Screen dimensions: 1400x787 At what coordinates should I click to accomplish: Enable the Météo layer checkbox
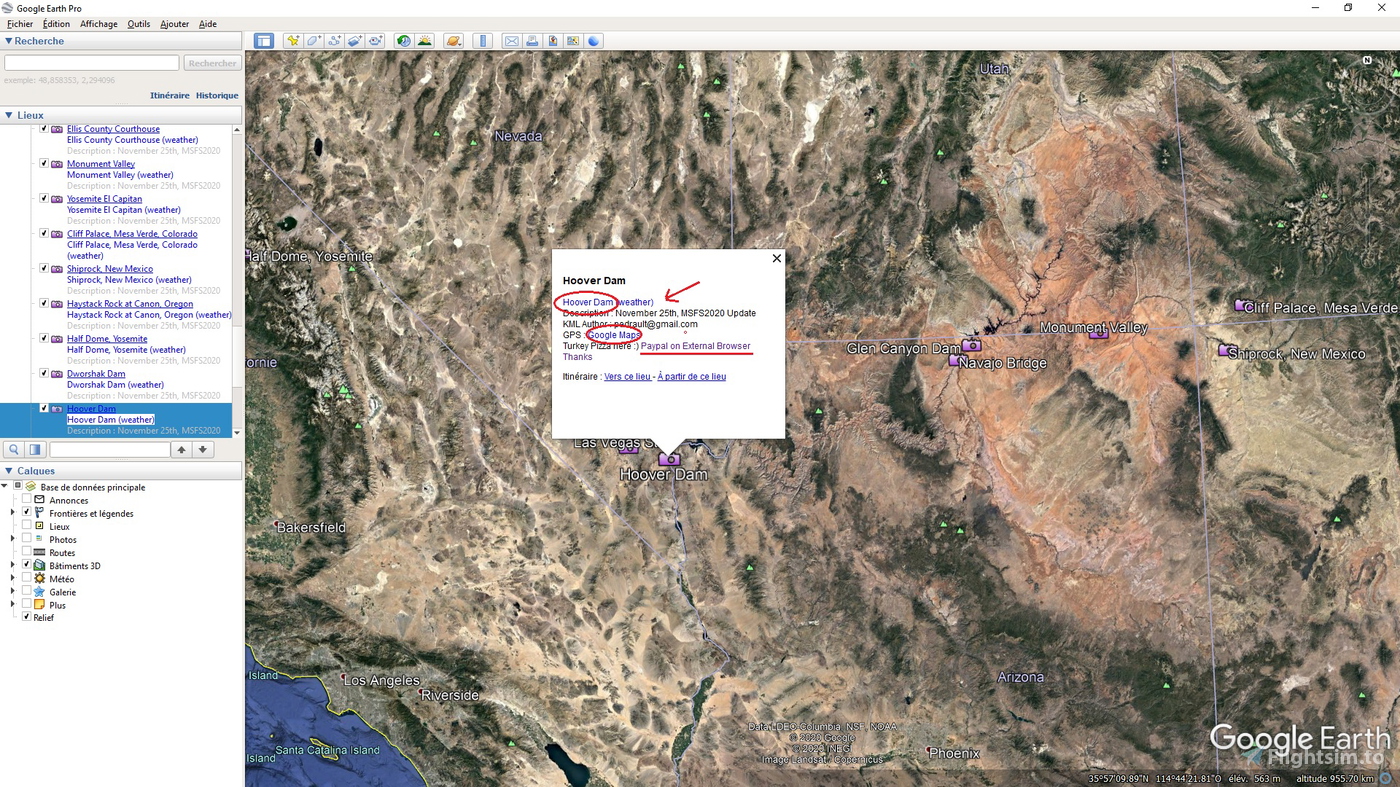25,578
